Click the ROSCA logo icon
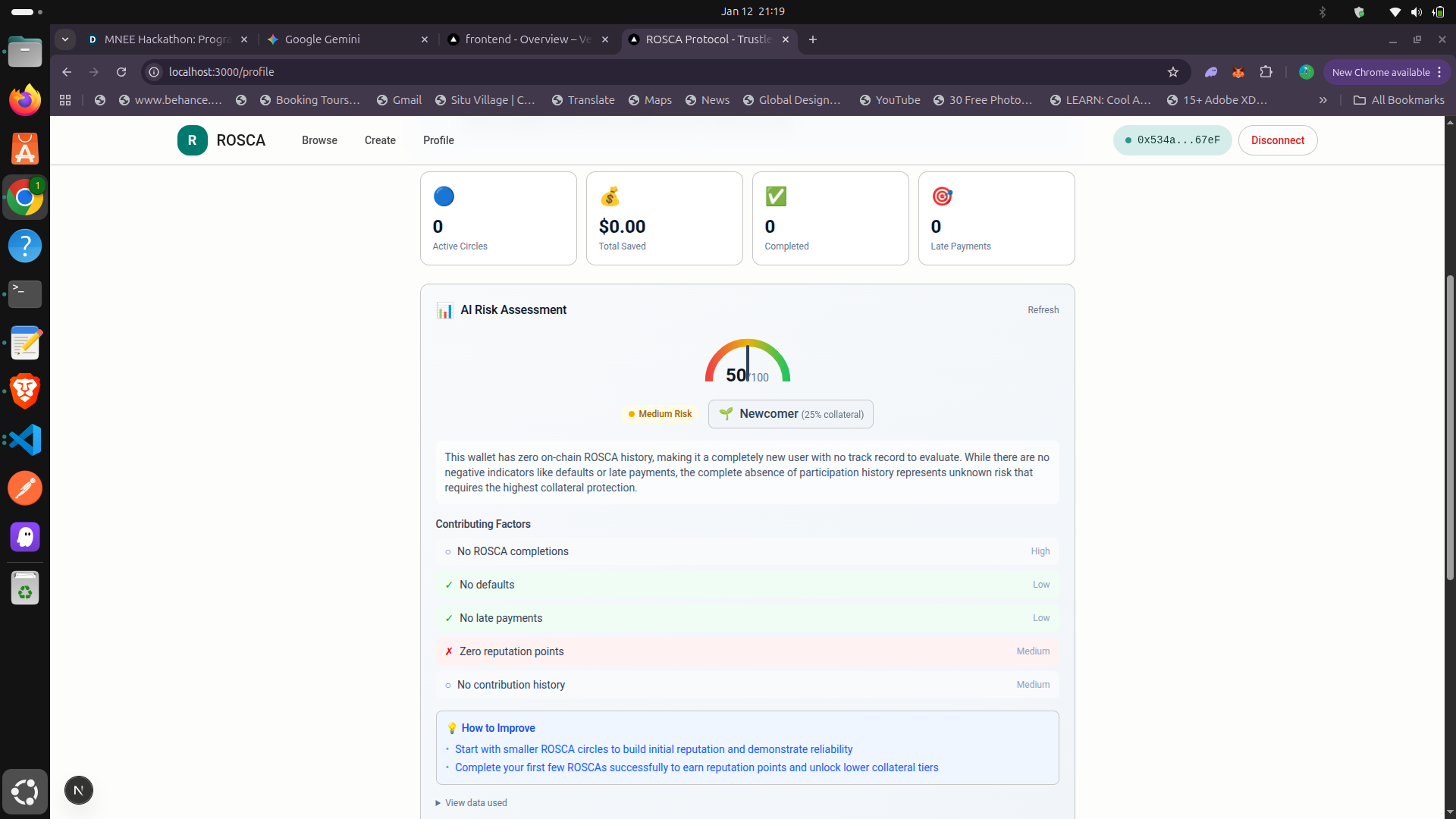The width and height of the screenshot is (1456, 819). [x=192, y=140]
